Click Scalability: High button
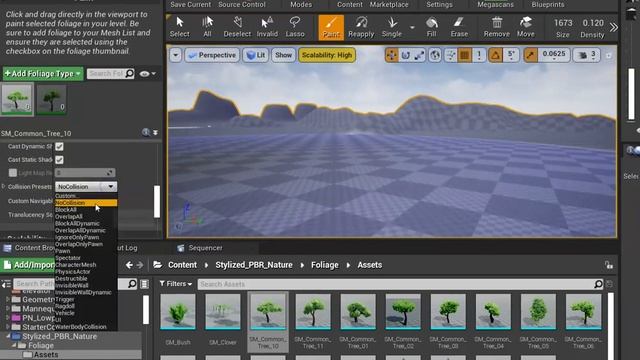 [x=327, y=55]
